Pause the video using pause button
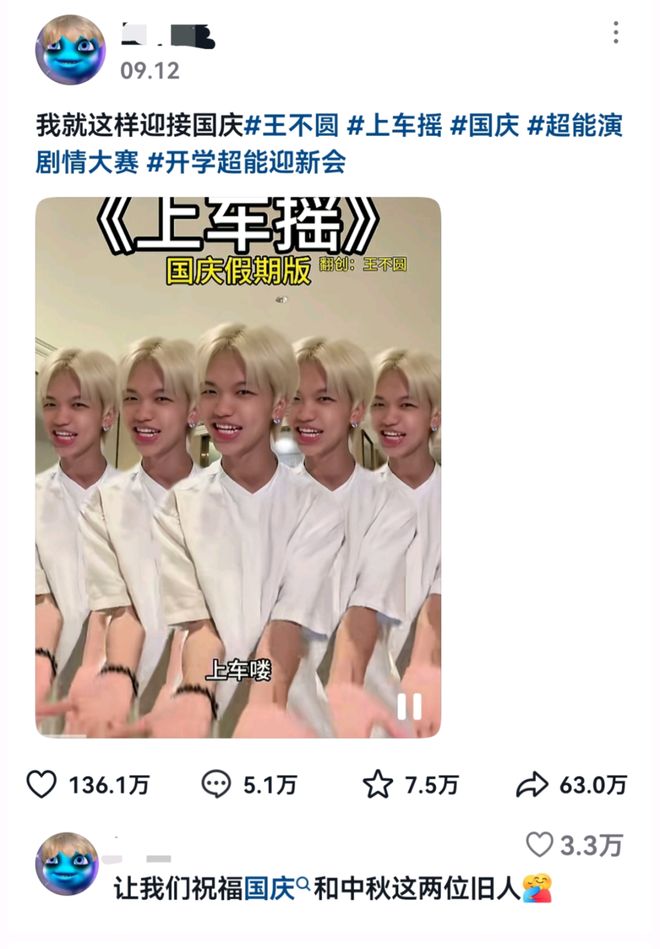 [409, 706]
